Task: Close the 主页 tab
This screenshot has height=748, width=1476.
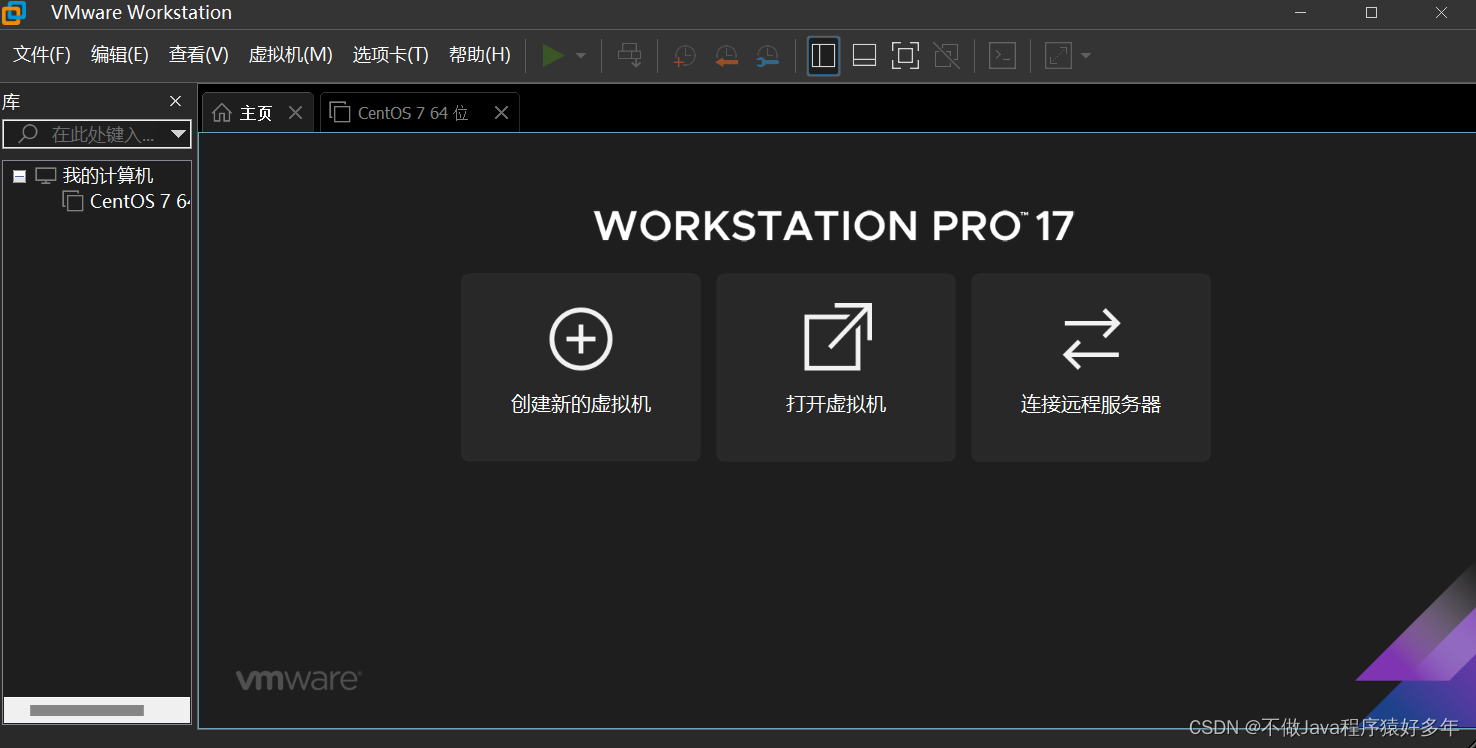Action: pyautogui.click(x=295, y=113)
